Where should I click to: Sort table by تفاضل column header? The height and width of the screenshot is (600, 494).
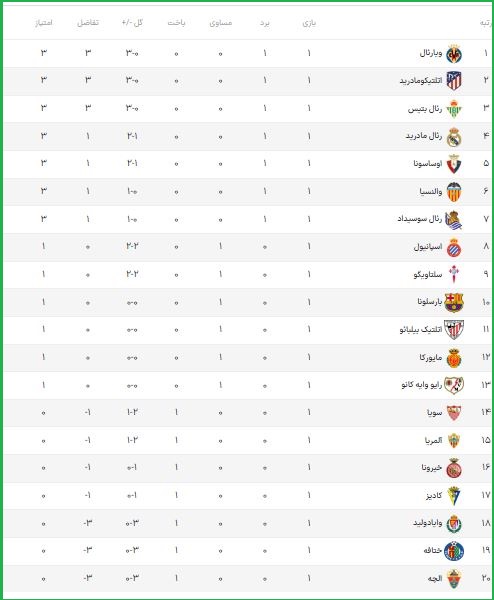click(x=88, y=23)
